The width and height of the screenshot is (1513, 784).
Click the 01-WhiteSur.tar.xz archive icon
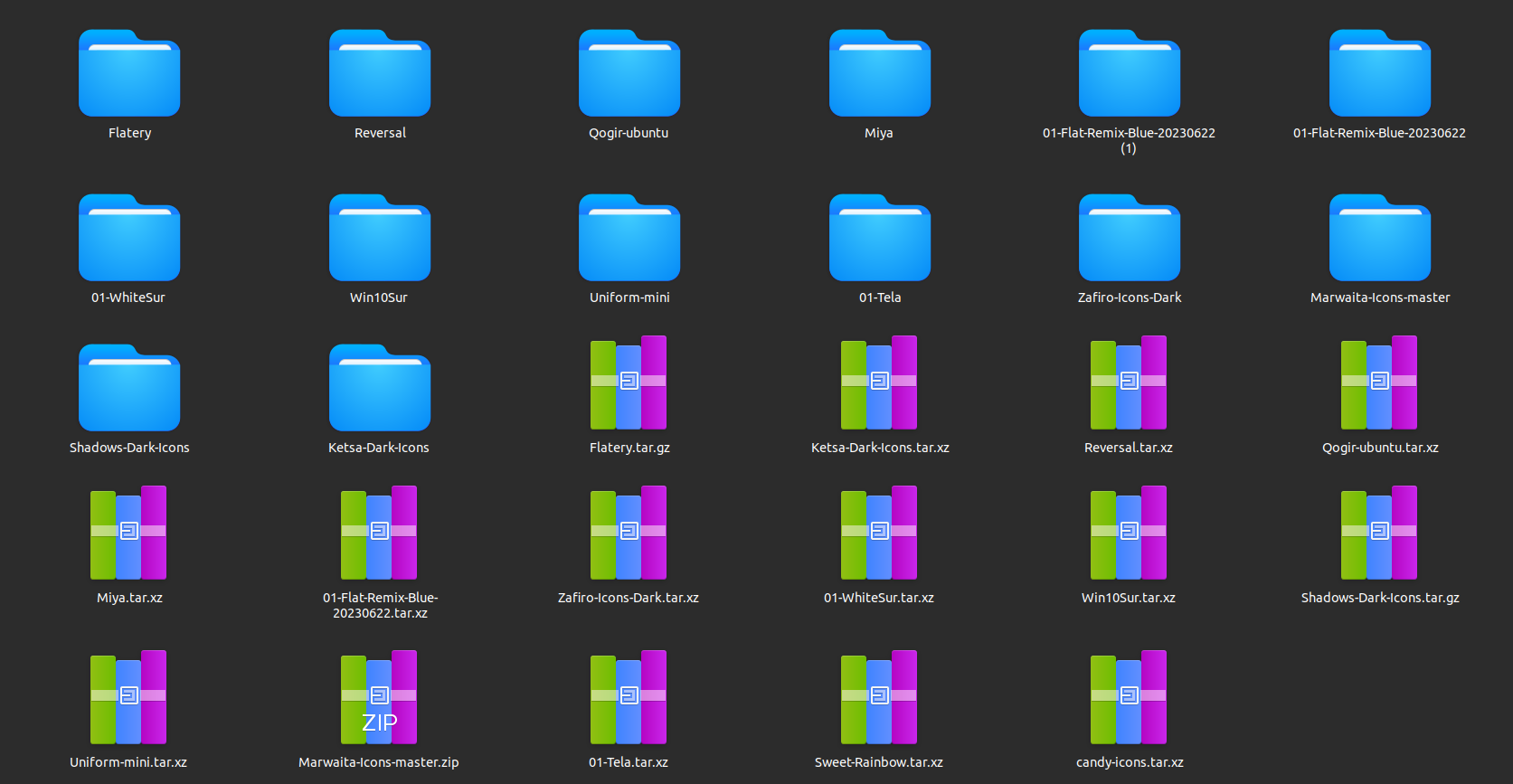[x=879, y=533]
